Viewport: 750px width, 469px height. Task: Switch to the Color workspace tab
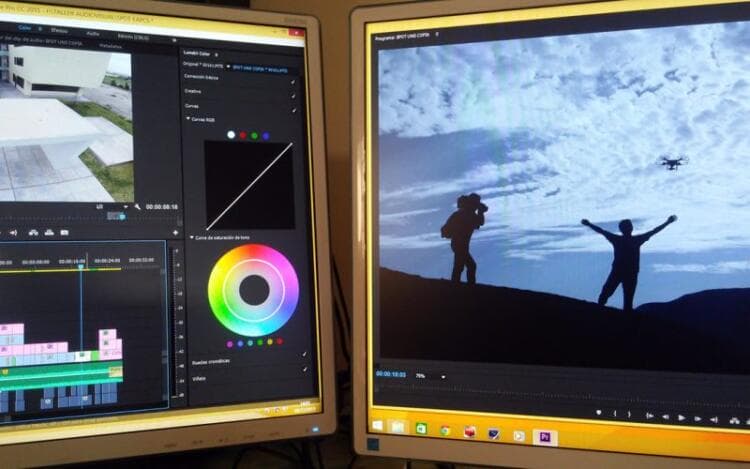click(x=24, y=28)
